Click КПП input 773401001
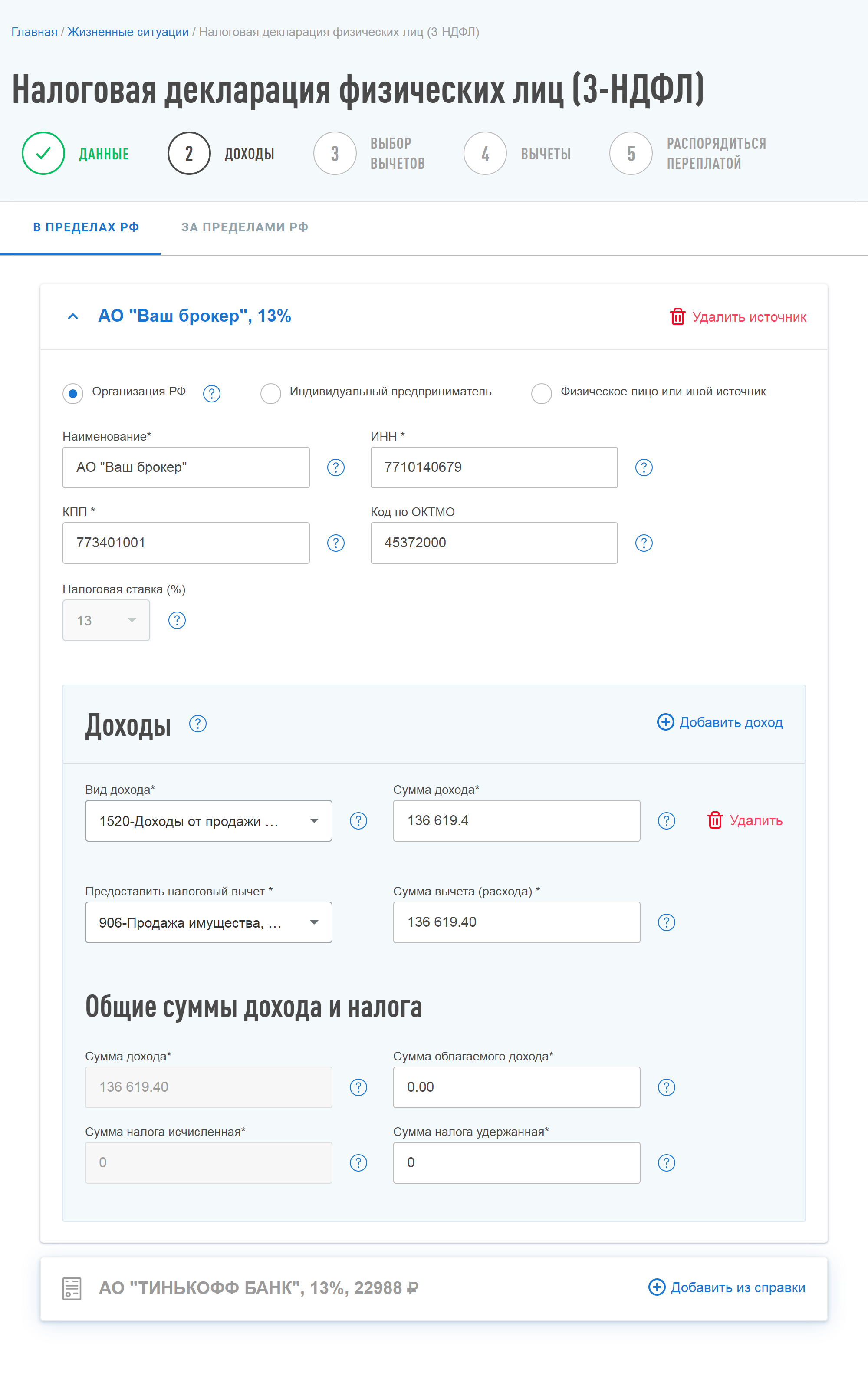The width and height of the screenshot is (868, 1376). click(x=186, y=543)
